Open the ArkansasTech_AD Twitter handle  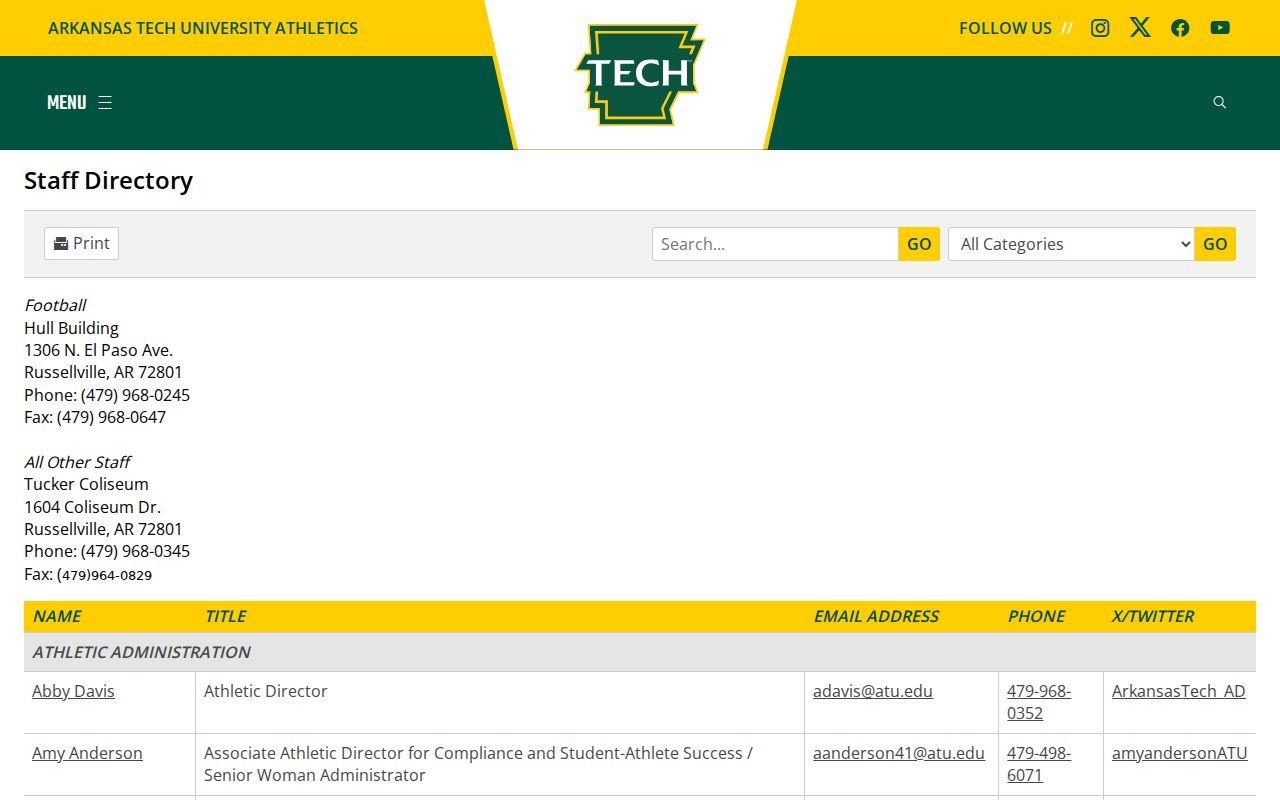click(x=1179, y=691)
